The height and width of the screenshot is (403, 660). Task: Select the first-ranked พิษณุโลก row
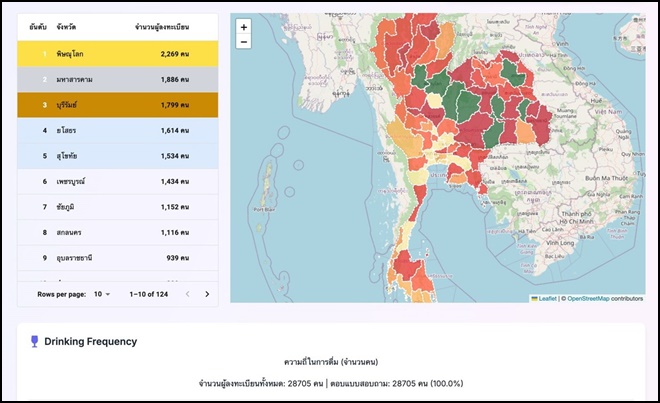(118, 54)
